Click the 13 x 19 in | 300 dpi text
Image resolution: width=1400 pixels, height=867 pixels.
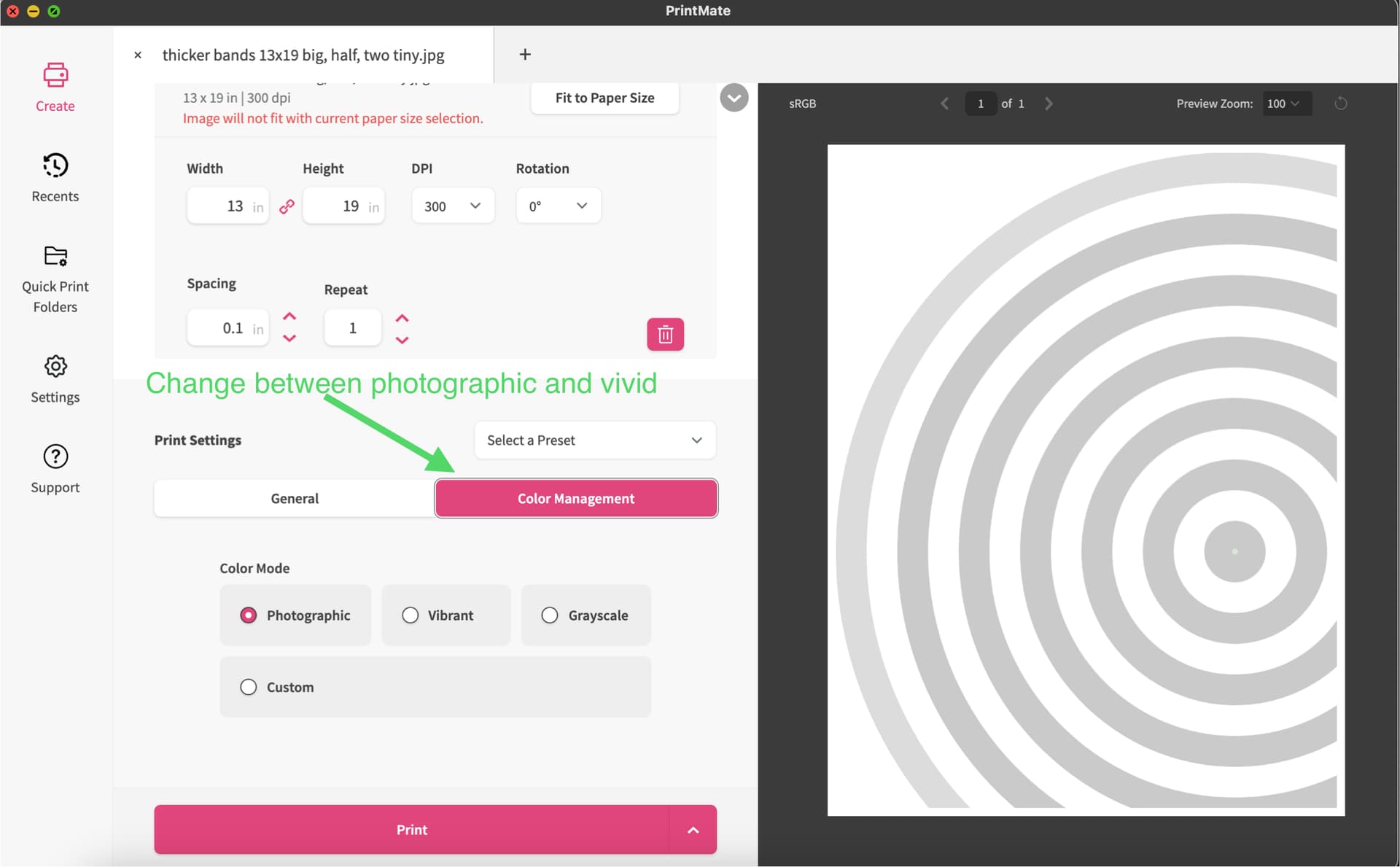click(x=236, y=98)
